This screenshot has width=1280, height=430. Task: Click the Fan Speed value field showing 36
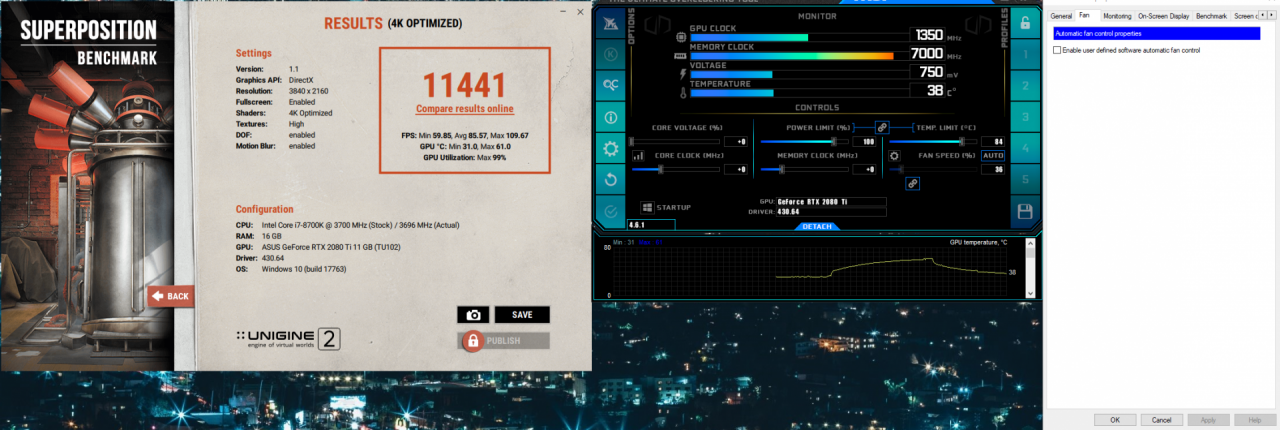993,170
